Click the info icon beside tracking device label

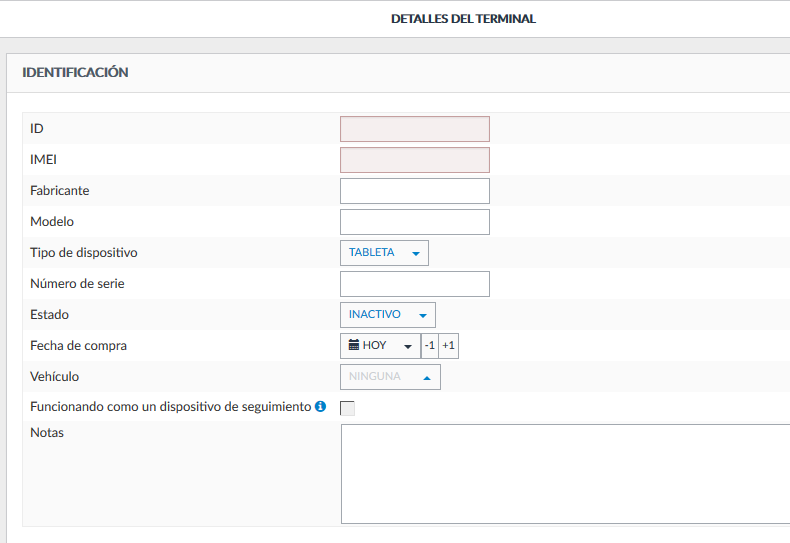(x=321, y=407)
